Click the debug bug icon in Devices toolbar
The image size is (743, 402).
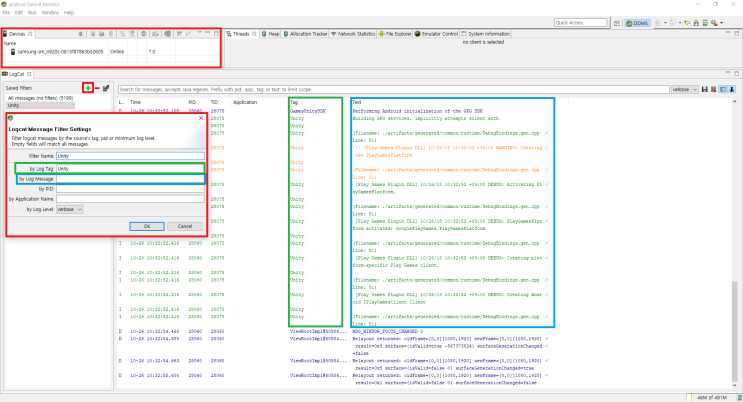tap(81, 34)
